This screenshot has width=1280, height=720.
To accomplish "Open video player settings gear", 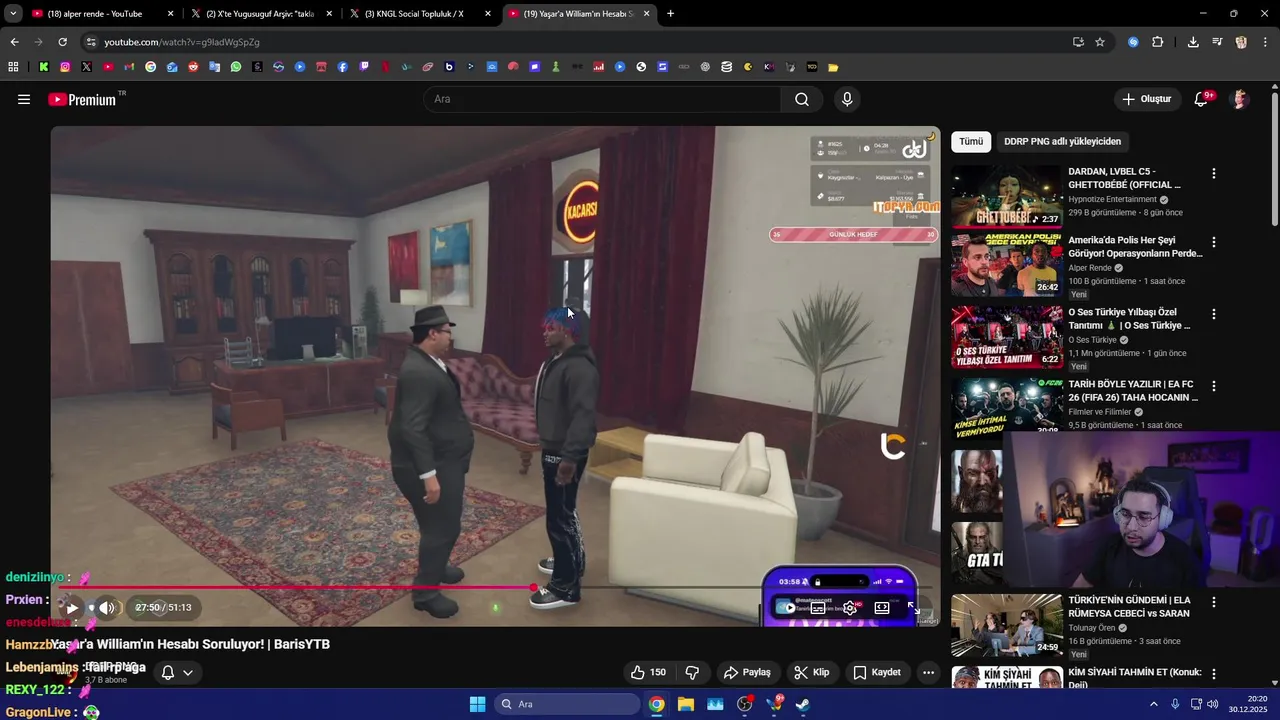I will click(850, 608).
